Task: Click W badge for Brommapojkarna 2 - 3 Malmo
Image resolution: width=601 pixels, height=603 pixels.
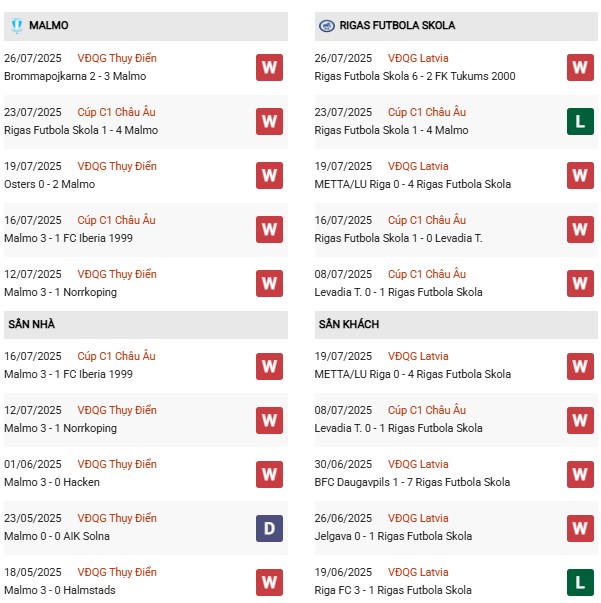Action: point(268,68)
